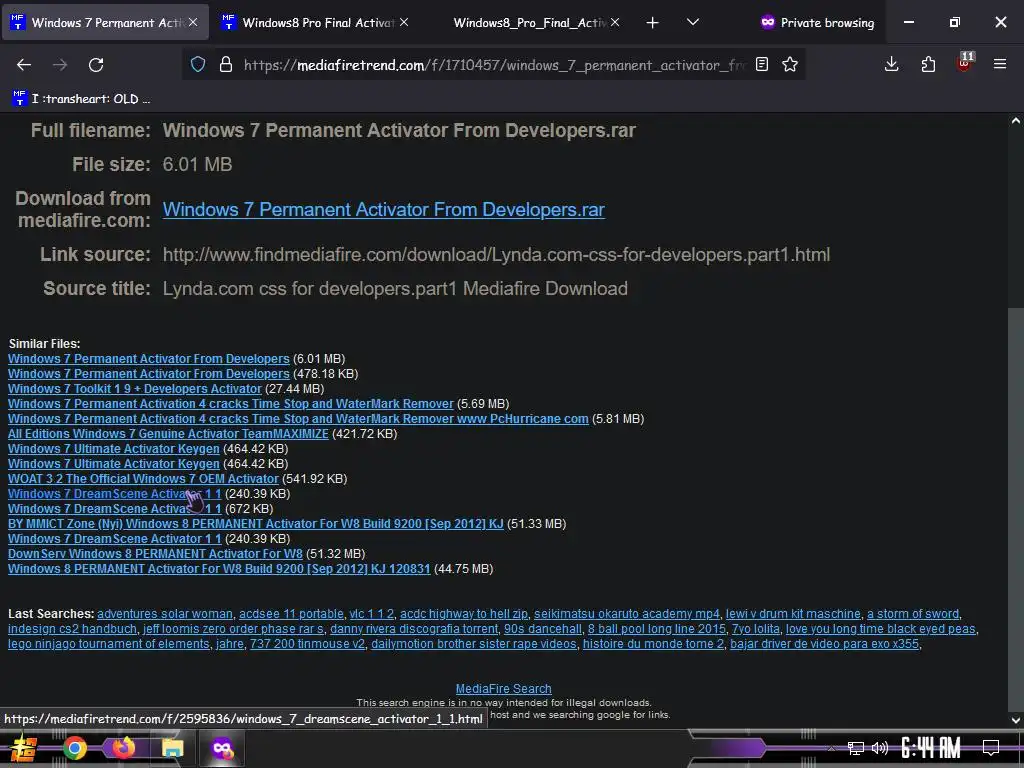Reload the current page
Image resolution: width=1024 pixels, height=768 pixels.
pos(96,65)
